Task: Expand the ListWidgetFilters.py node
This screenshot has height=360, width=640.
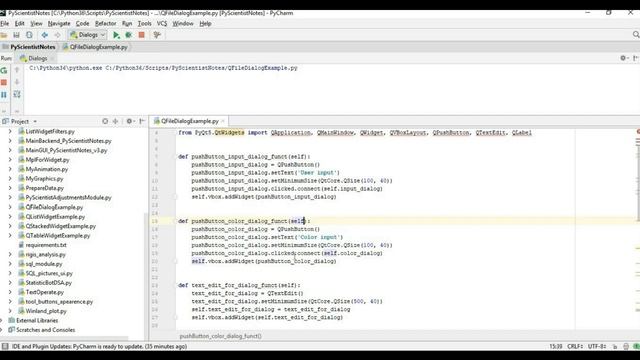Action: tap(10, 131)
